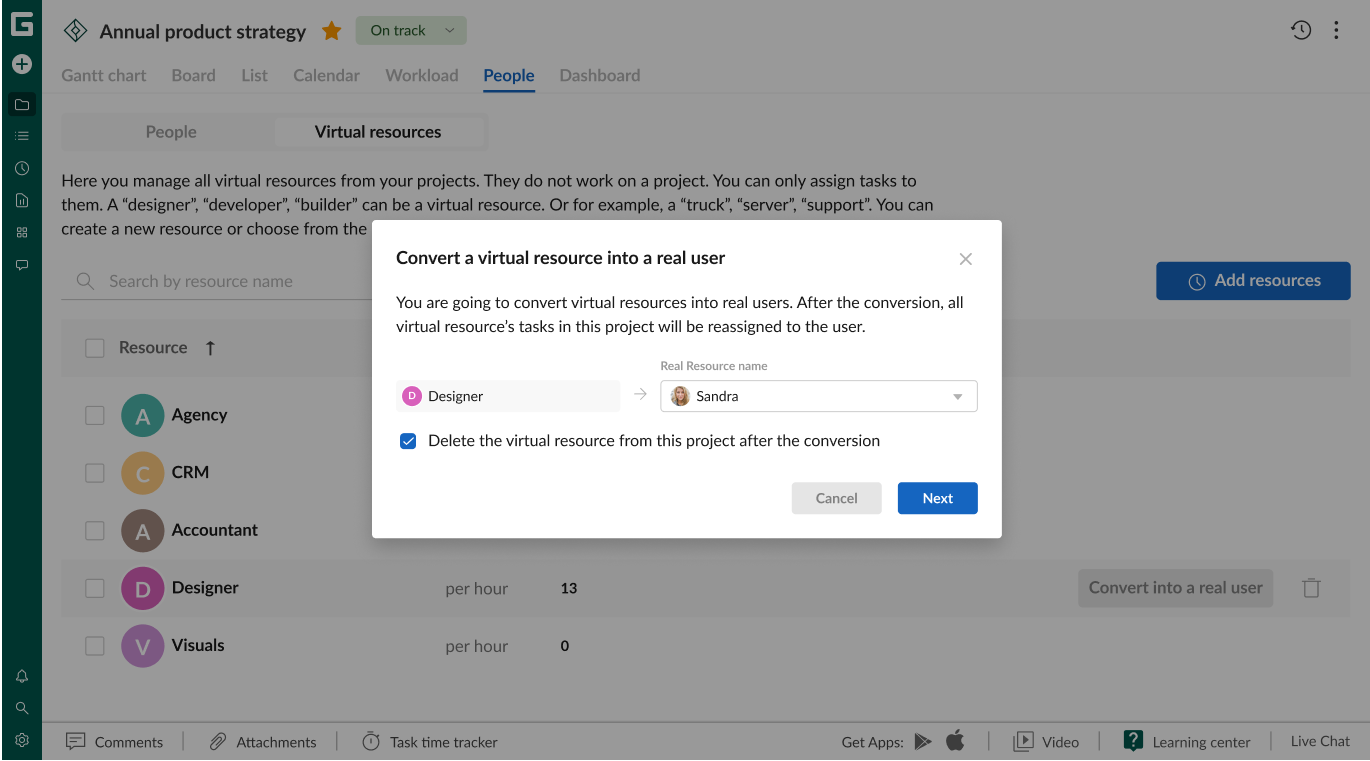Open the Portfolio grid icon in sidebar
This screenshot has height=761, width=1370.
pos(21,232)
